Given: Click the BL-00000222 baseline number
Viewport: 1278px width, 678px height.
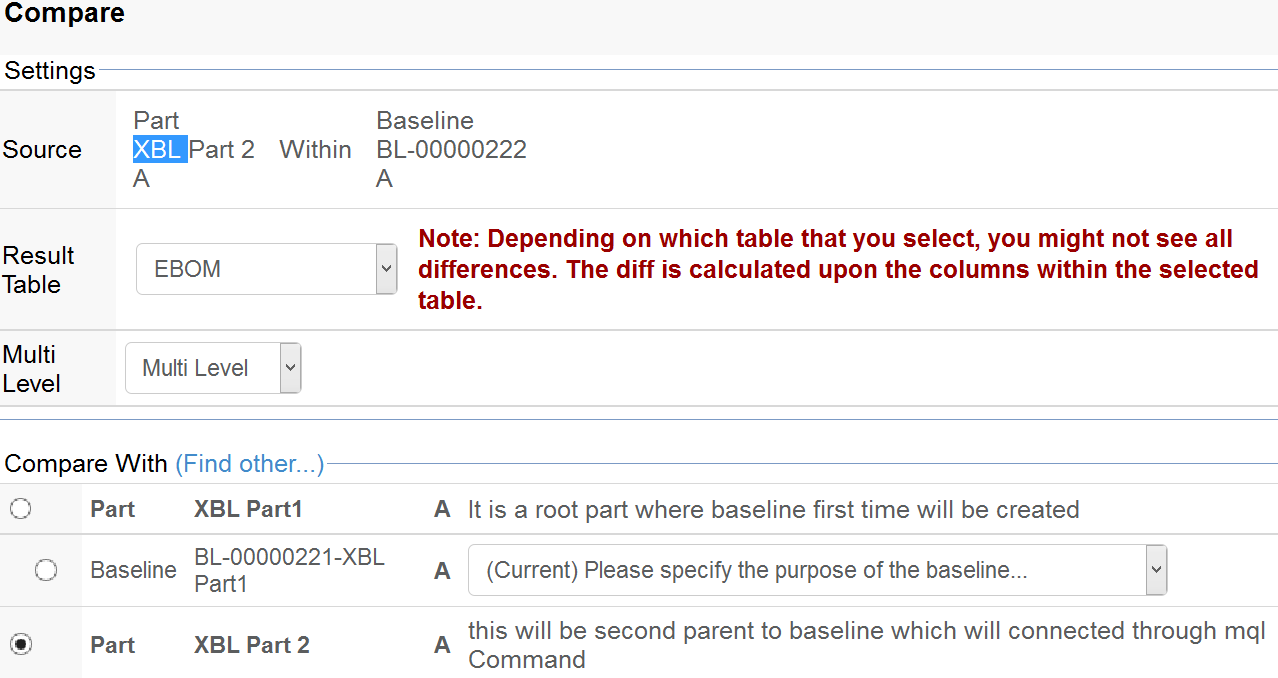Looking at the screenshot, I should click(x=451, y=150).
